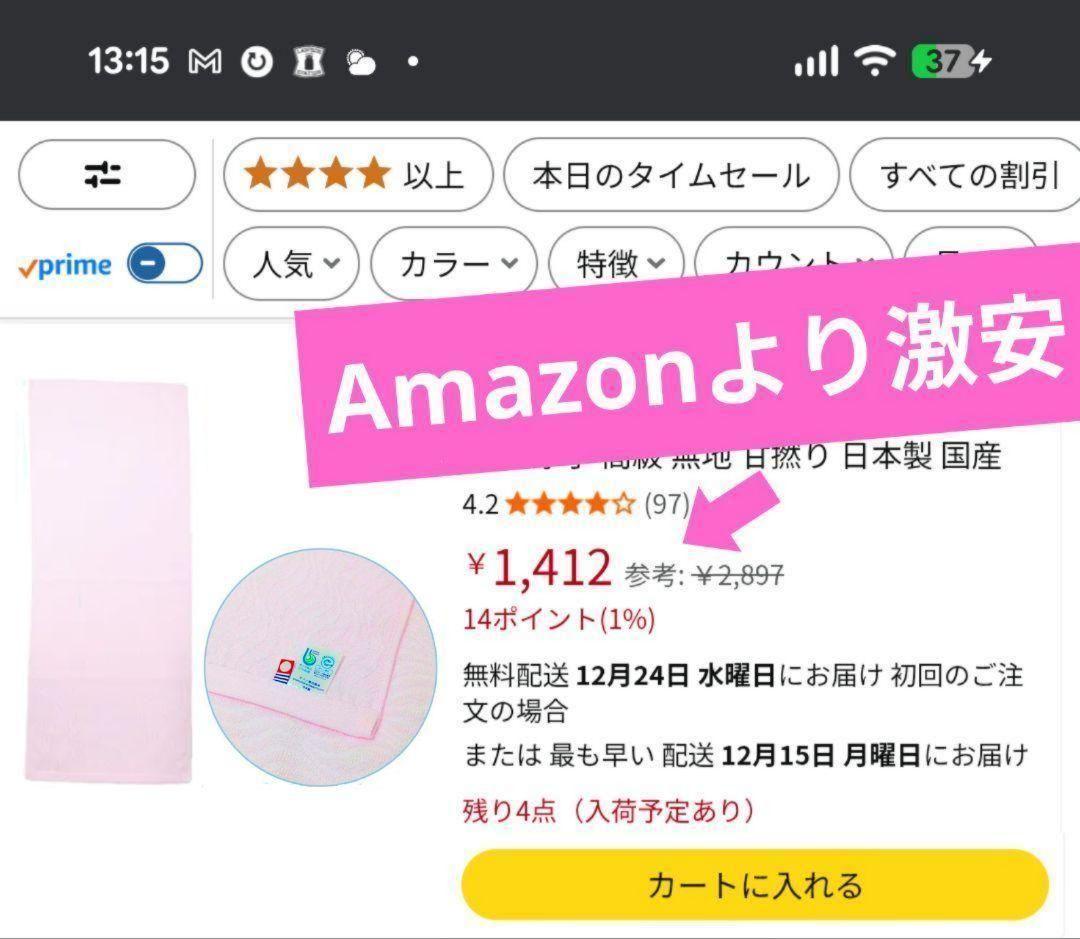This screenshot has height=939, width=1080.
Task: Tap the weather notification icon
Action: (x=360, y=62)
